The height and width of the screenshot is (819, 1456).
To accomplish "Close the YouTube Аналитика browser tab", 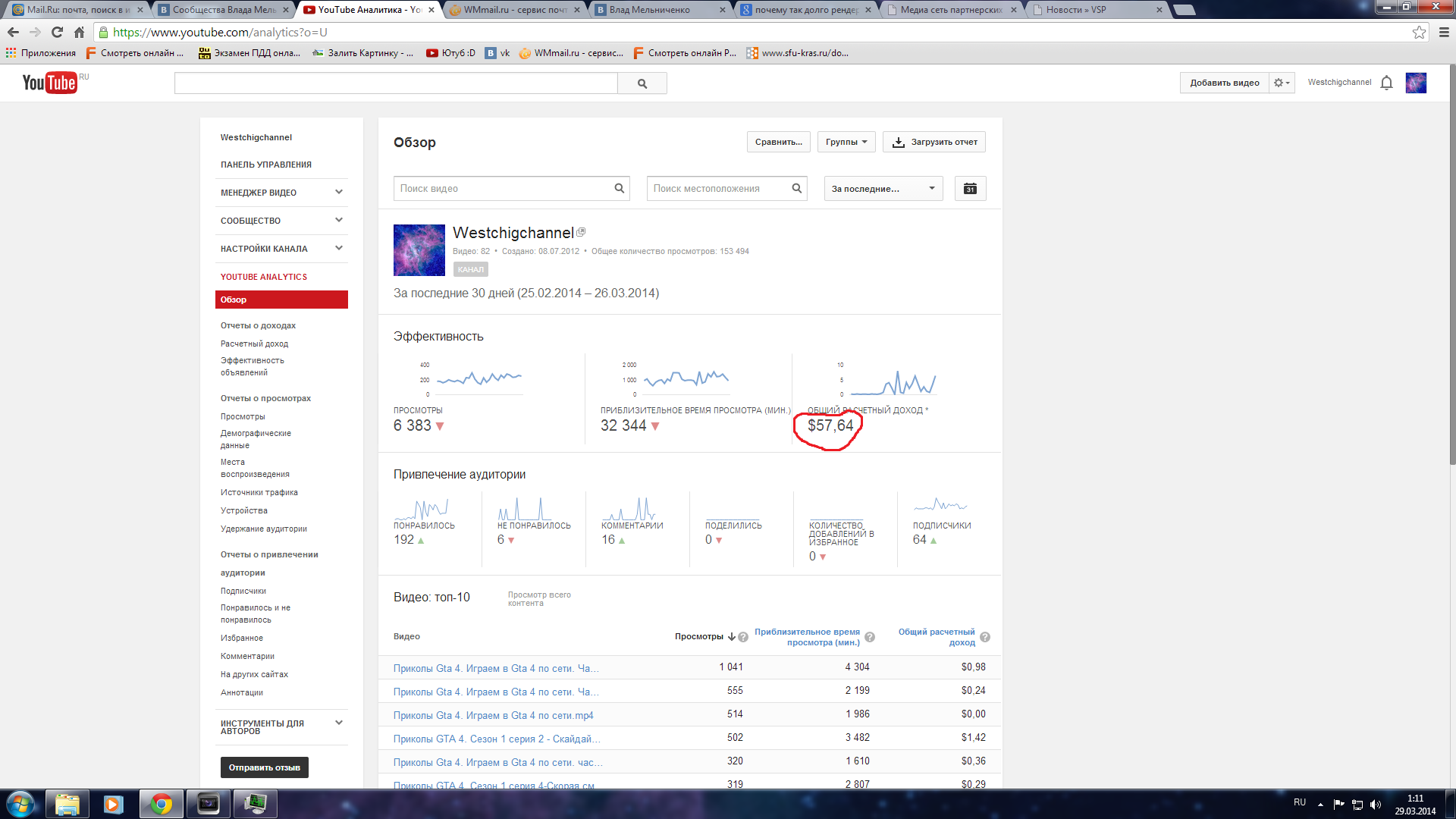I will point(431,10).
